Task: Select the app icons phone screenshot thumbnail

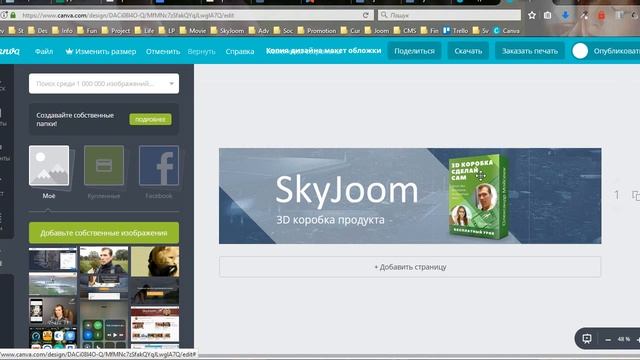Action: [x=53, y=338]
